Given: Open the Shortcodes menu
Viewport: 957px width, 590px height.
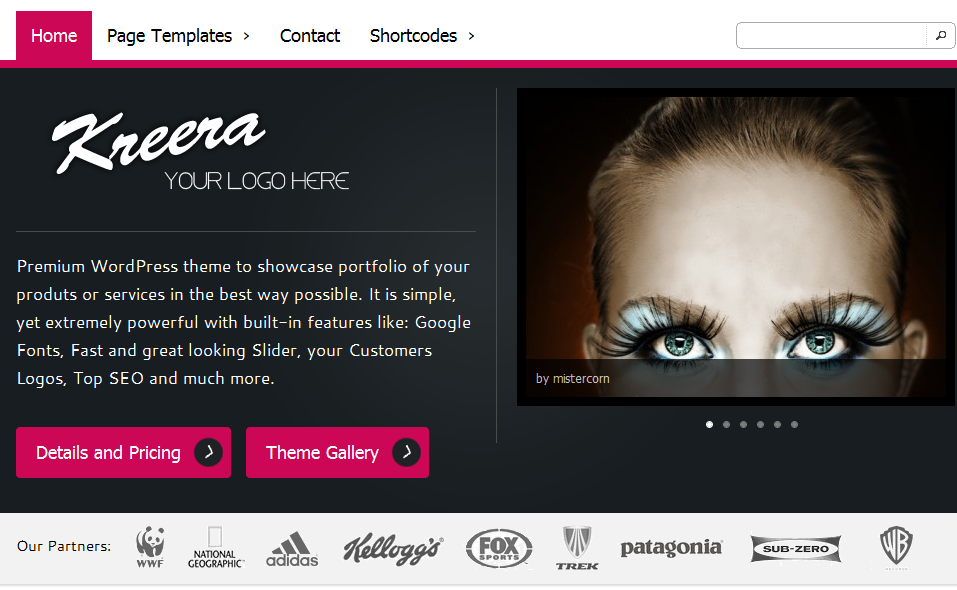Looking at the screenshot, I should (413, 35).
